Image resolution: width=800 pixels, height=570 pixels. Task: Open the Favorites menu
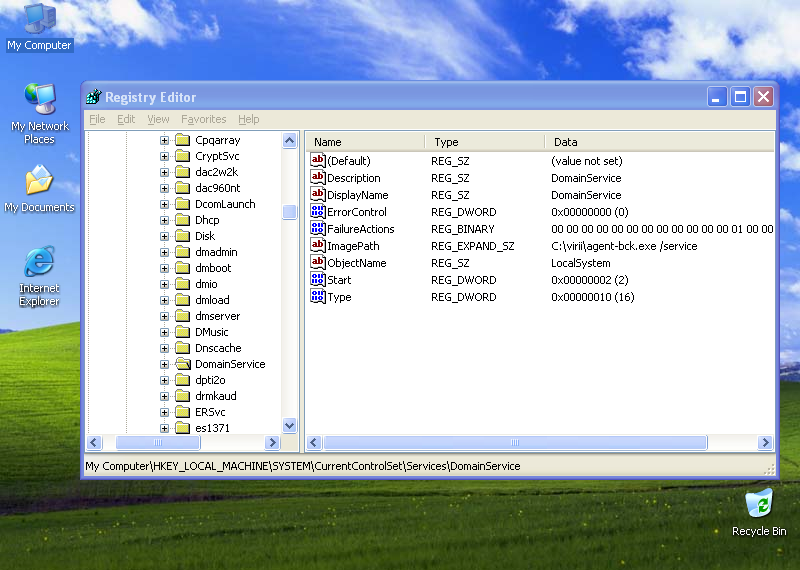click(204, 119)
